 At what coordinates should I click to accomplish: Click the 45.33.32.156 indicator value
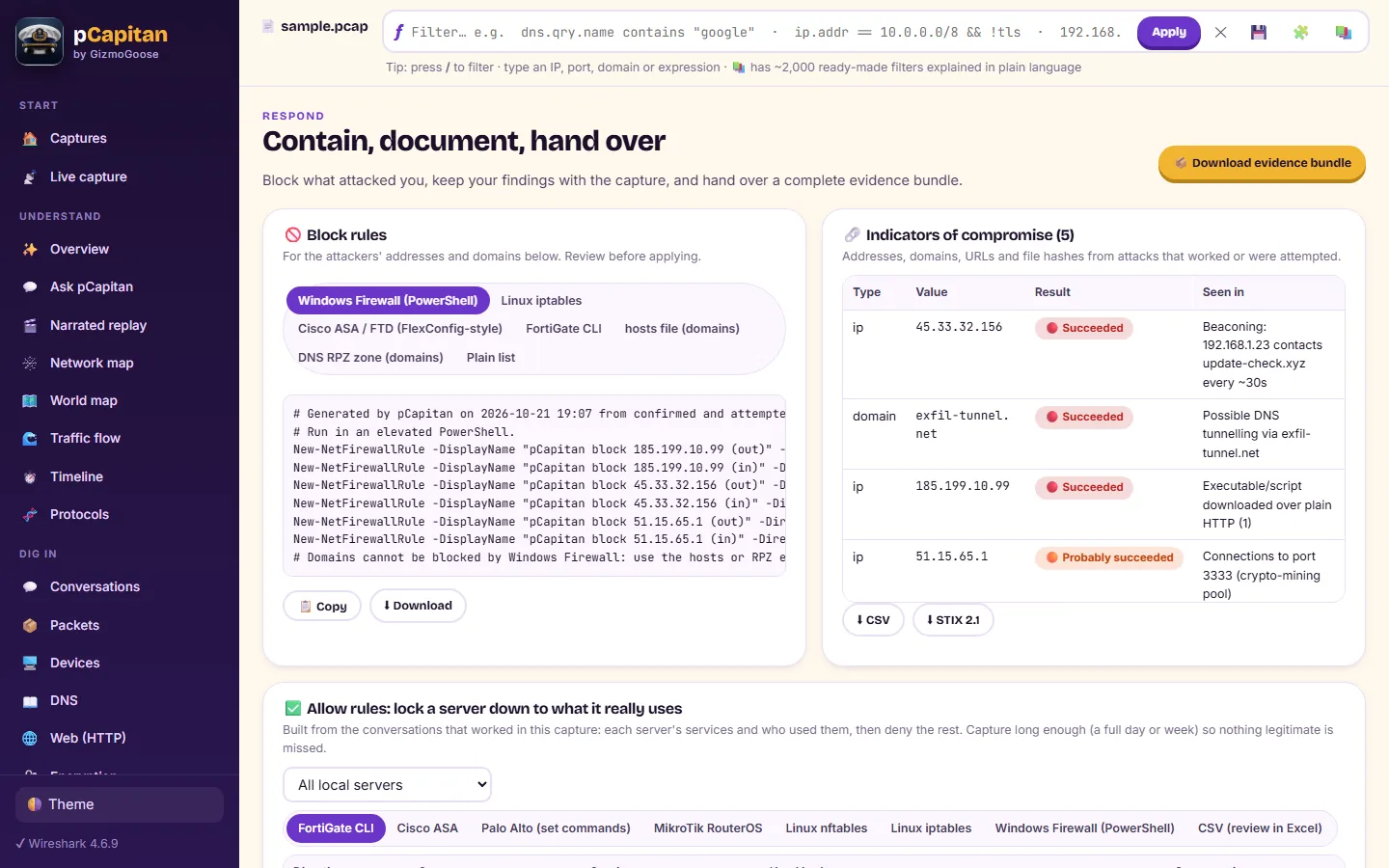[959, 328]
